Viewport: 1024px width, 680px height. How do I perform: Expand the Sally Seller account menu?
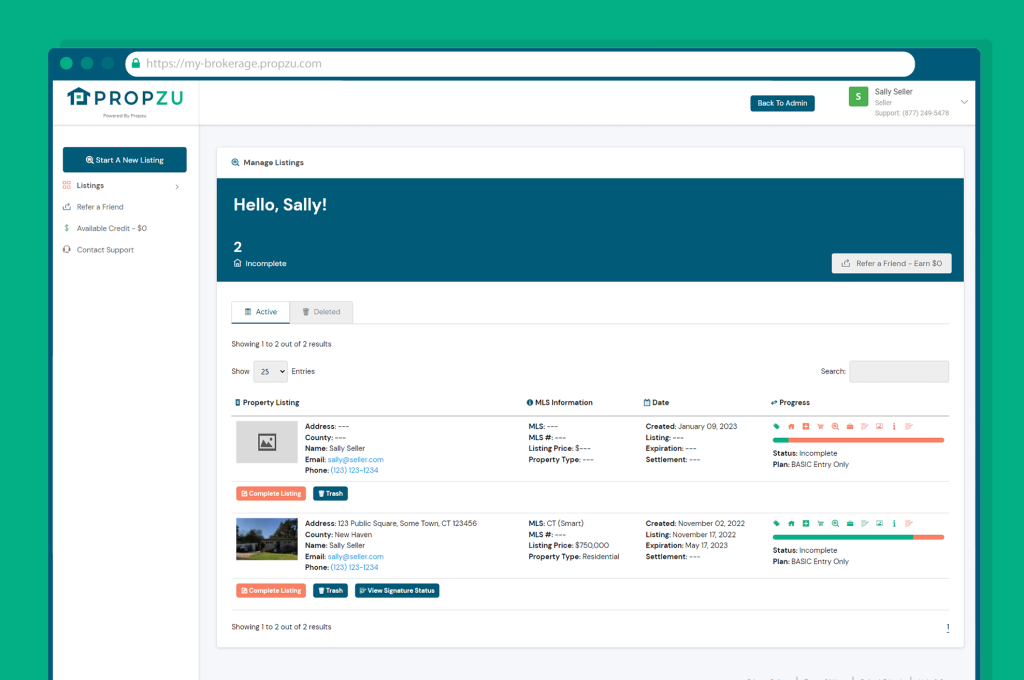964,102
